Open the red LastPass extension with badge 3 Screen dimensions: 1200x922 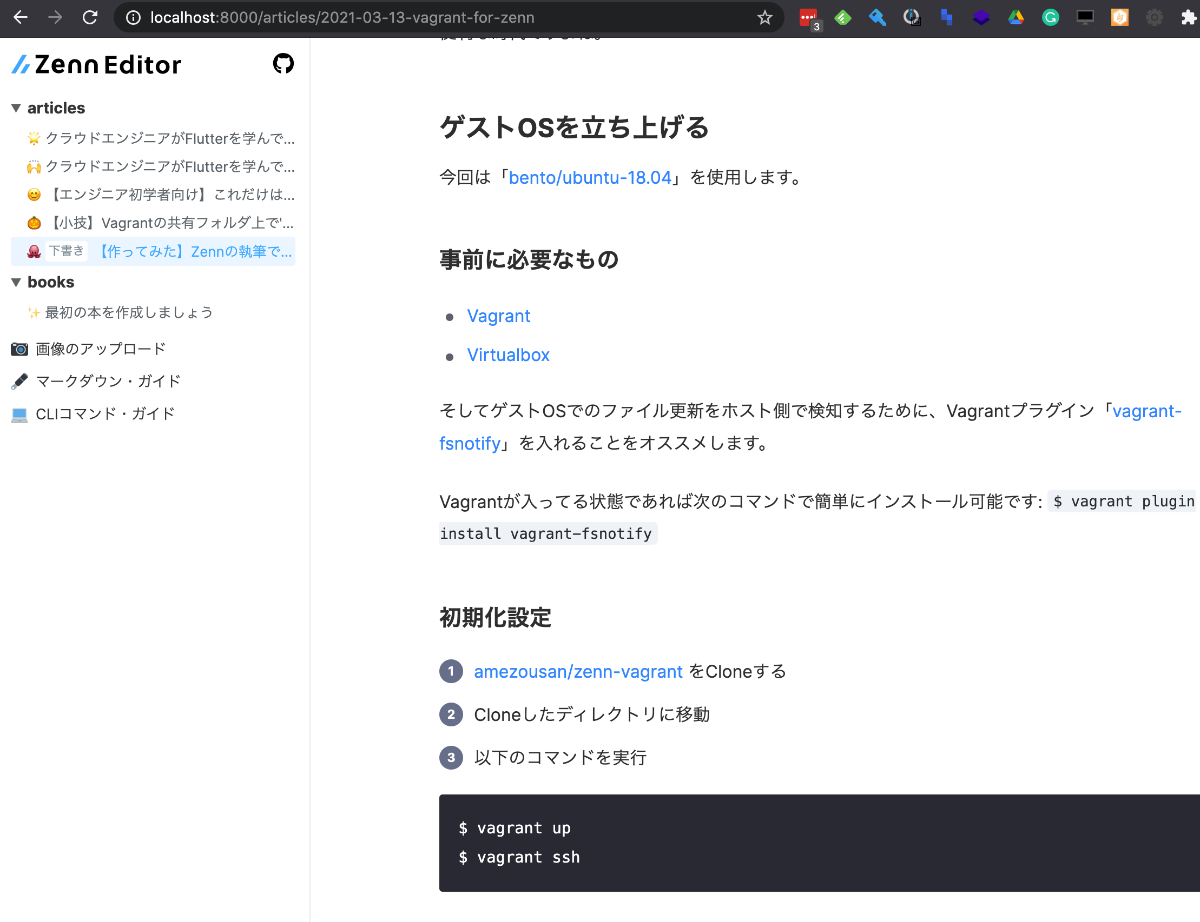point(808,18)
